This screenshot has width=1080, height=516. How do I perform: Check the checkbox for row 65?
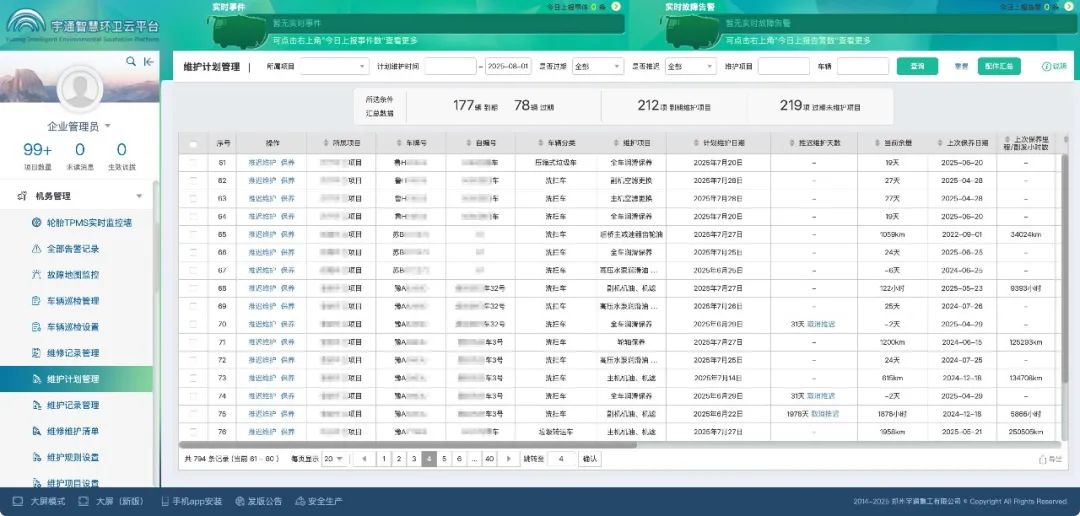click(194, 234)
